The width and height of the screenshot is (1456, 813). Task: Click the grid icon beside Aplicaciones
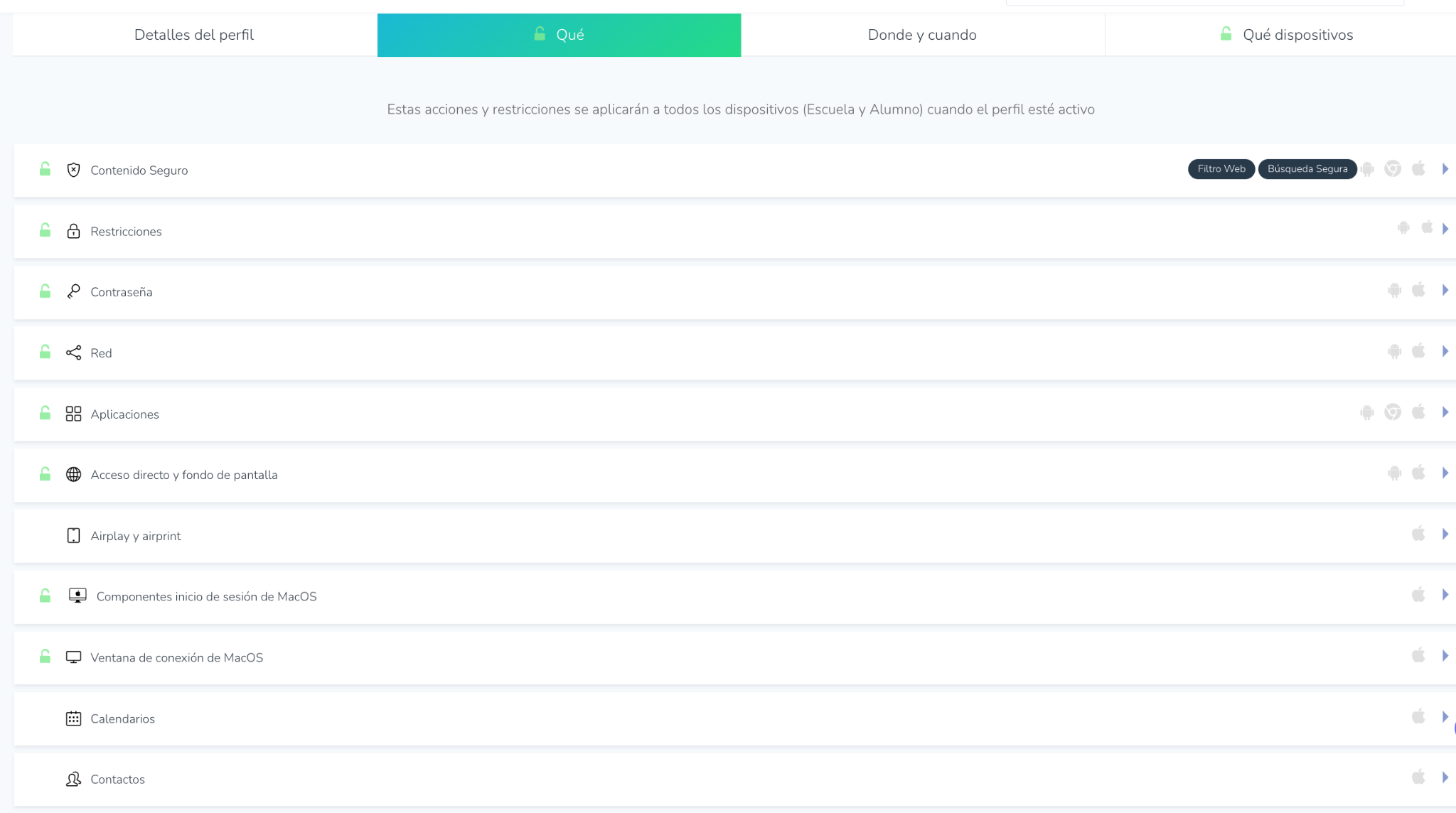pyautogui.click(x=73, y=414)
